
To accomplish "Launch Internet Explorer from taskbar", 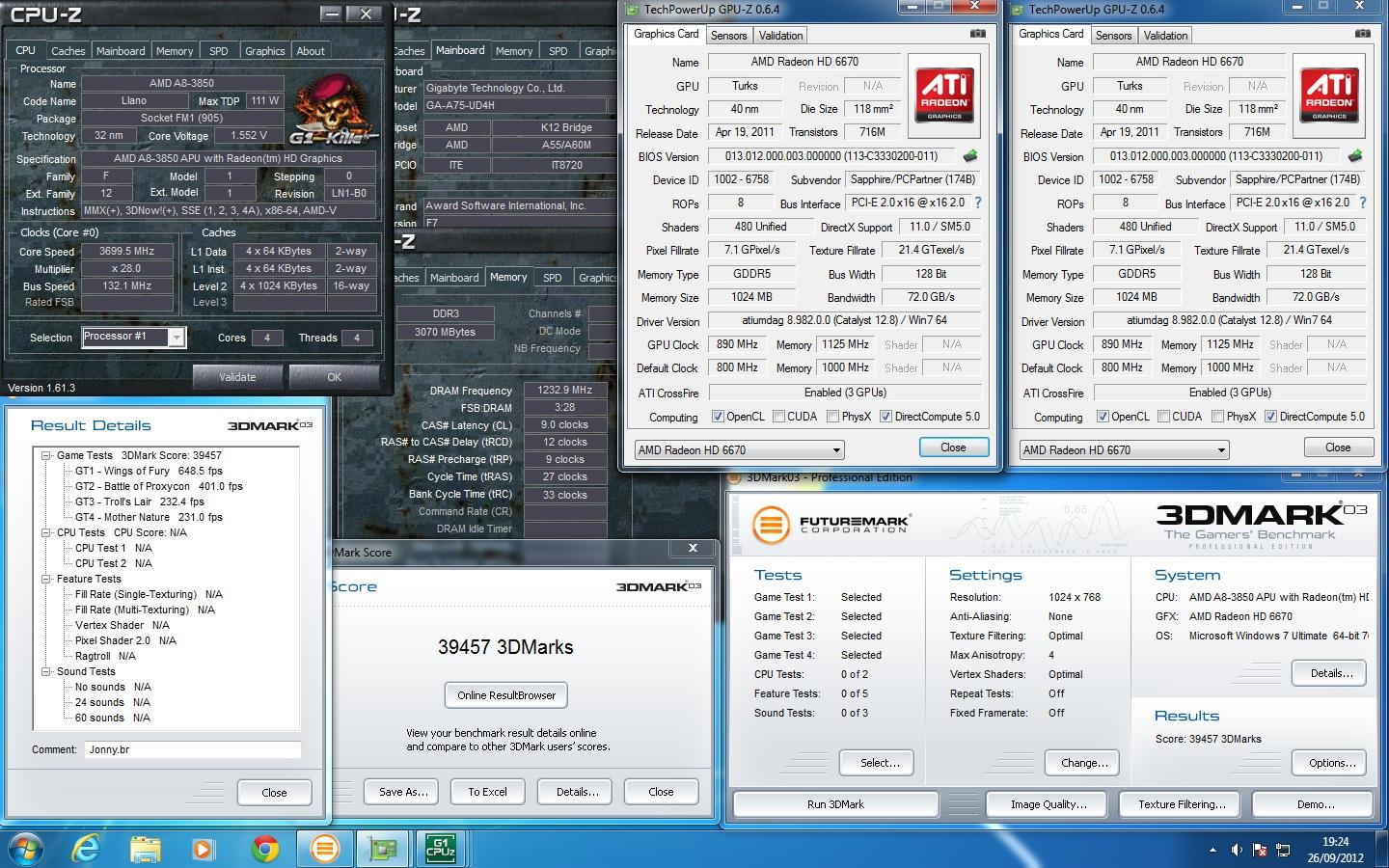I will pos(86,849).
